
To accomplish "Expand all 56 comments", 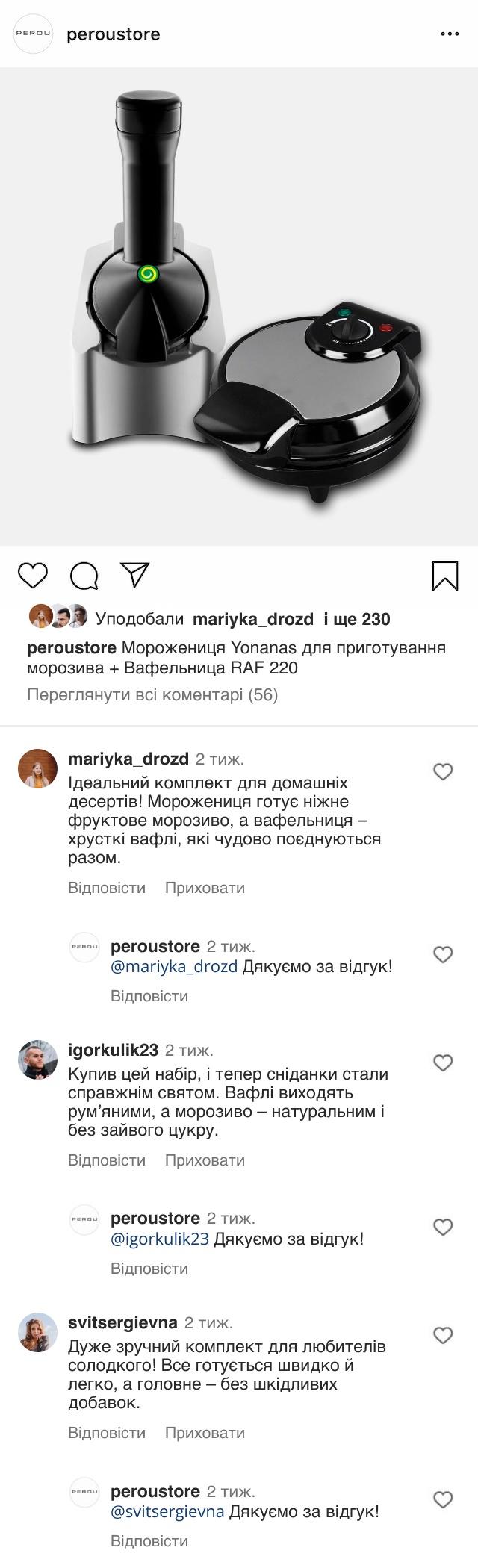I will click(152, 695).
